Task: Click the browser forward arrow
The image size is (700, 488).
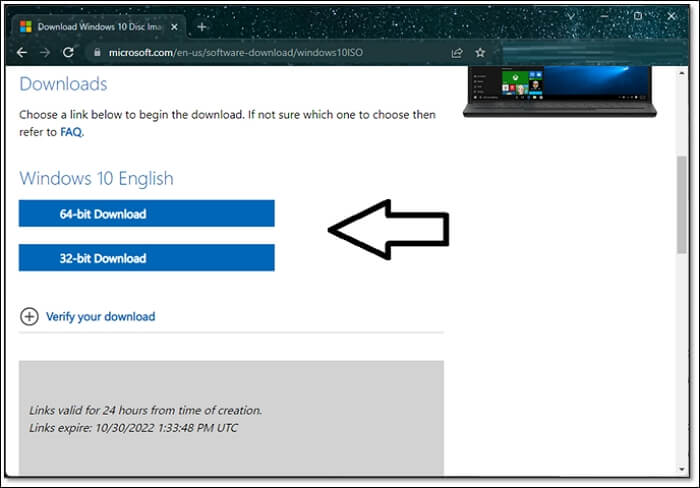Action: (x=45, y=53)
